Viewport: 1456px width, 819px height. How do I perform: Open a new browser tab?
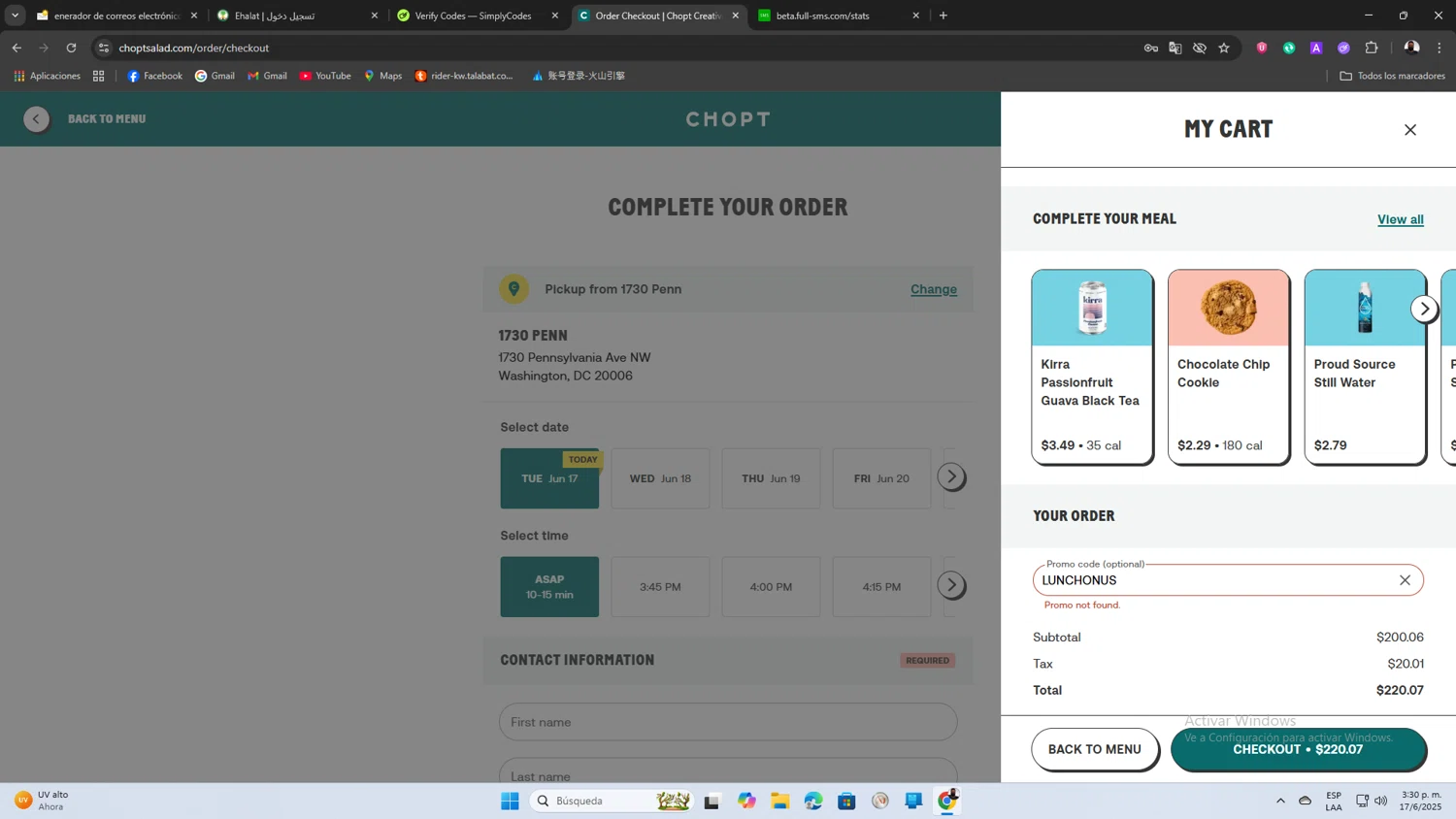[x=943, y=16]
